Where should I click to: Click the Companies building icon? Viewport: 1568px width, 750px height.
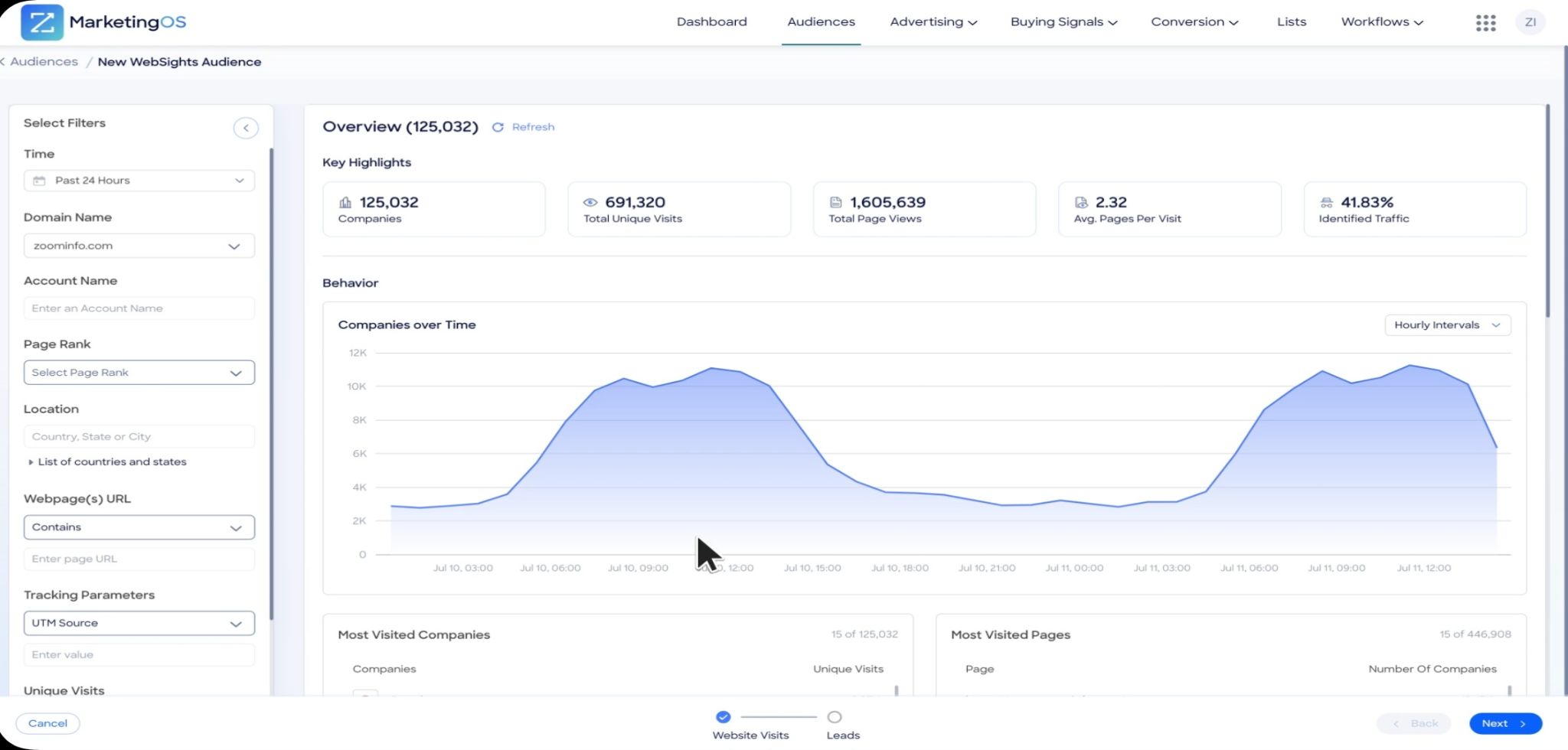(345, 203)
